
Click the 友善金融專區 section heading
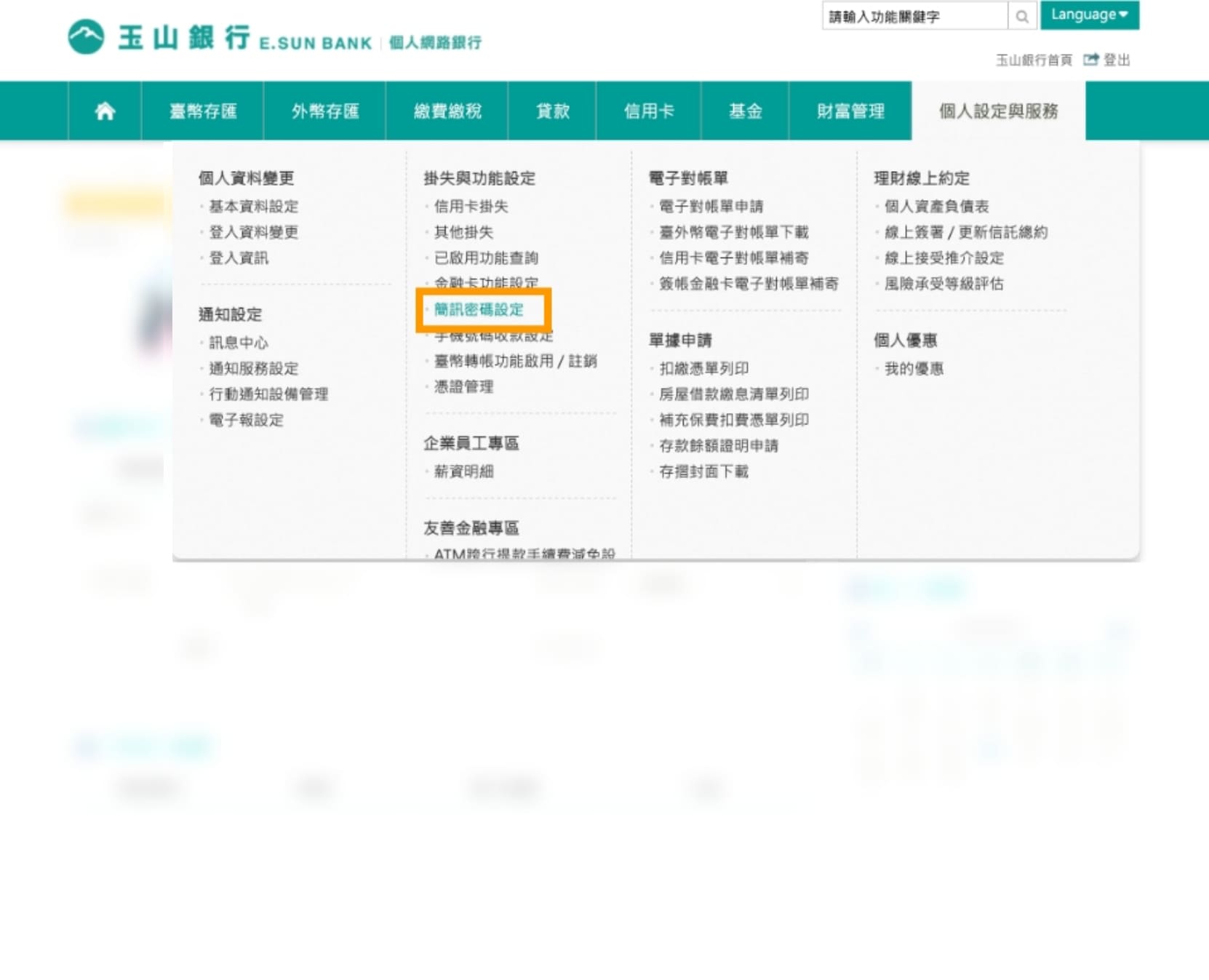(471, 527)
